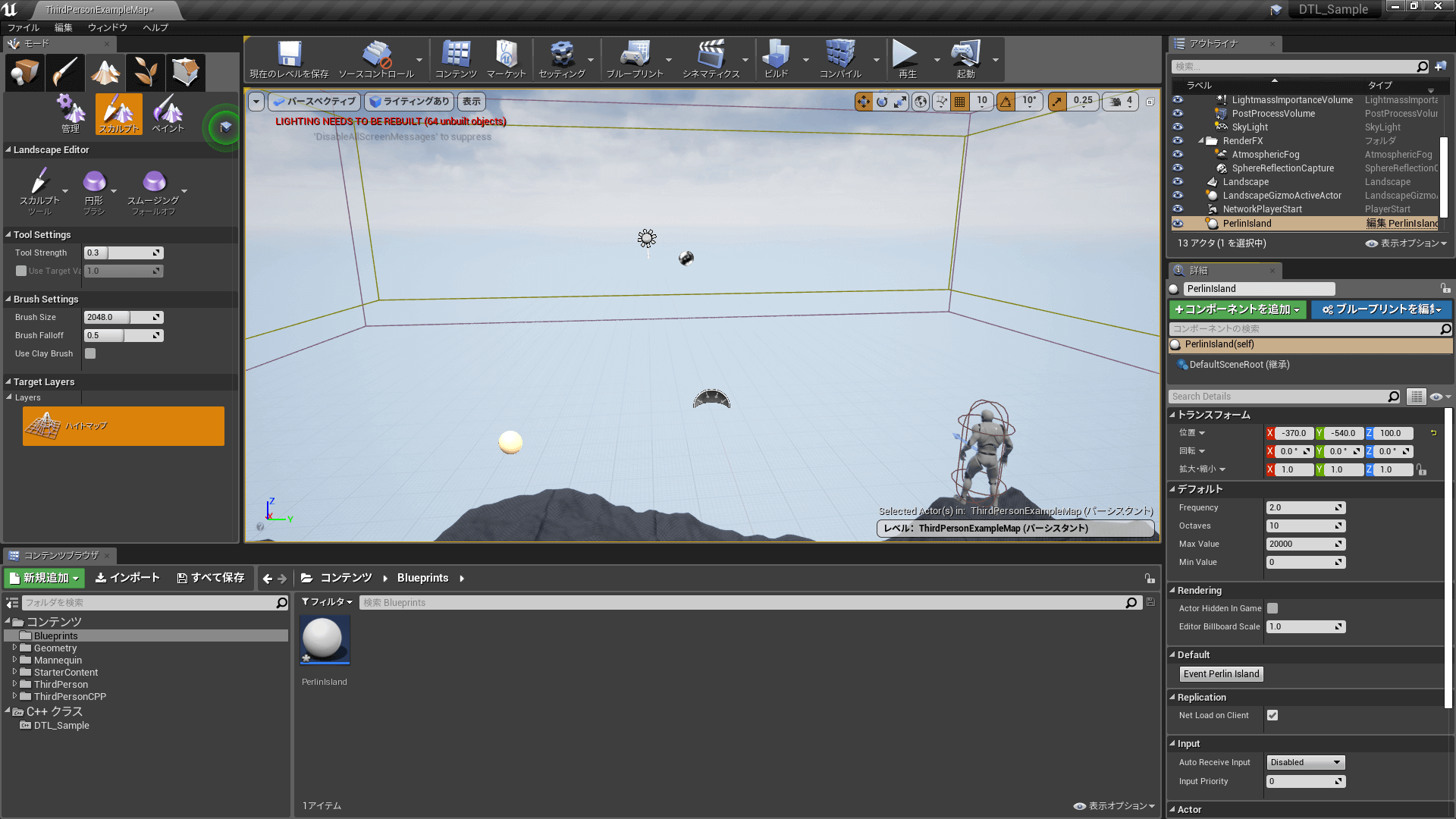Select the Foliage mode icon
This screenshot has width=1456, height=819.
pyautogui.click(x=146, y=72)
